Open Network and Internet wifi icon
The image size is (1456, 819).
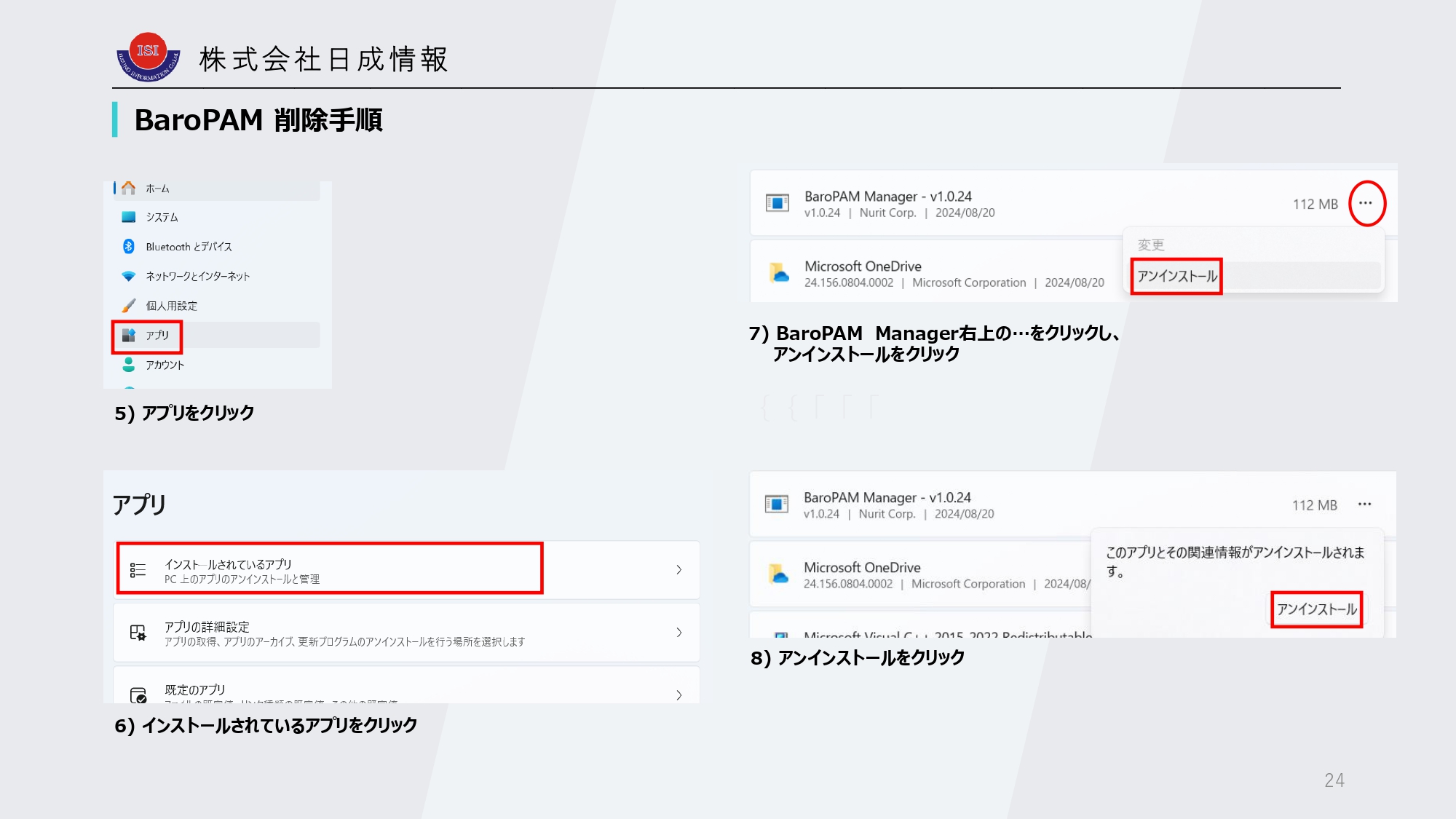tap(129, 276)
